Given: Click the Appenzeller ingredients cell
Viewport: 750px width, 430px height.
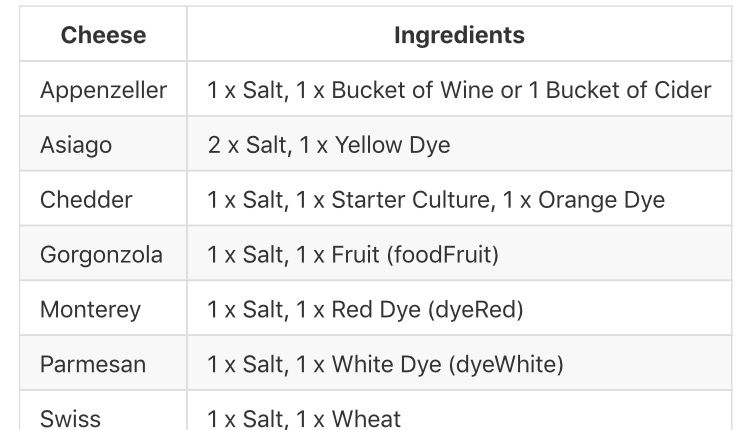Looking at the screenshot, I should (459, 90).
